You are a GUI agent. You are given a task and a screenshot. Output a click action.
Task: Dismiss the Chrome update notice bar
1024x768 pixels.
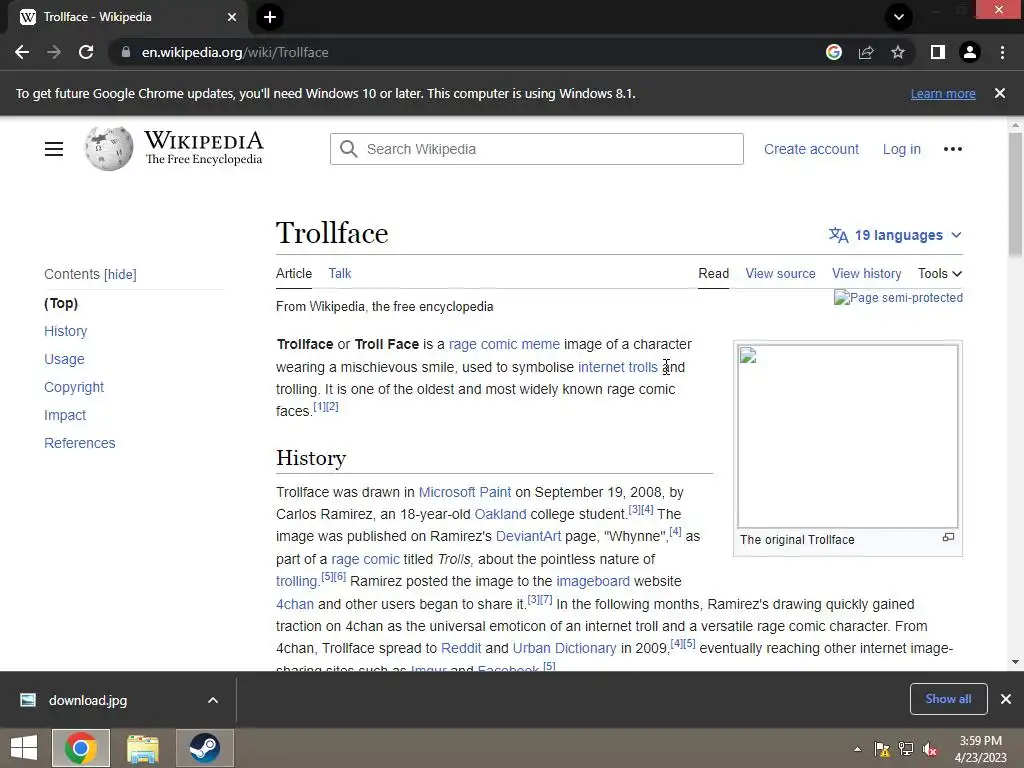point(1000,93)
